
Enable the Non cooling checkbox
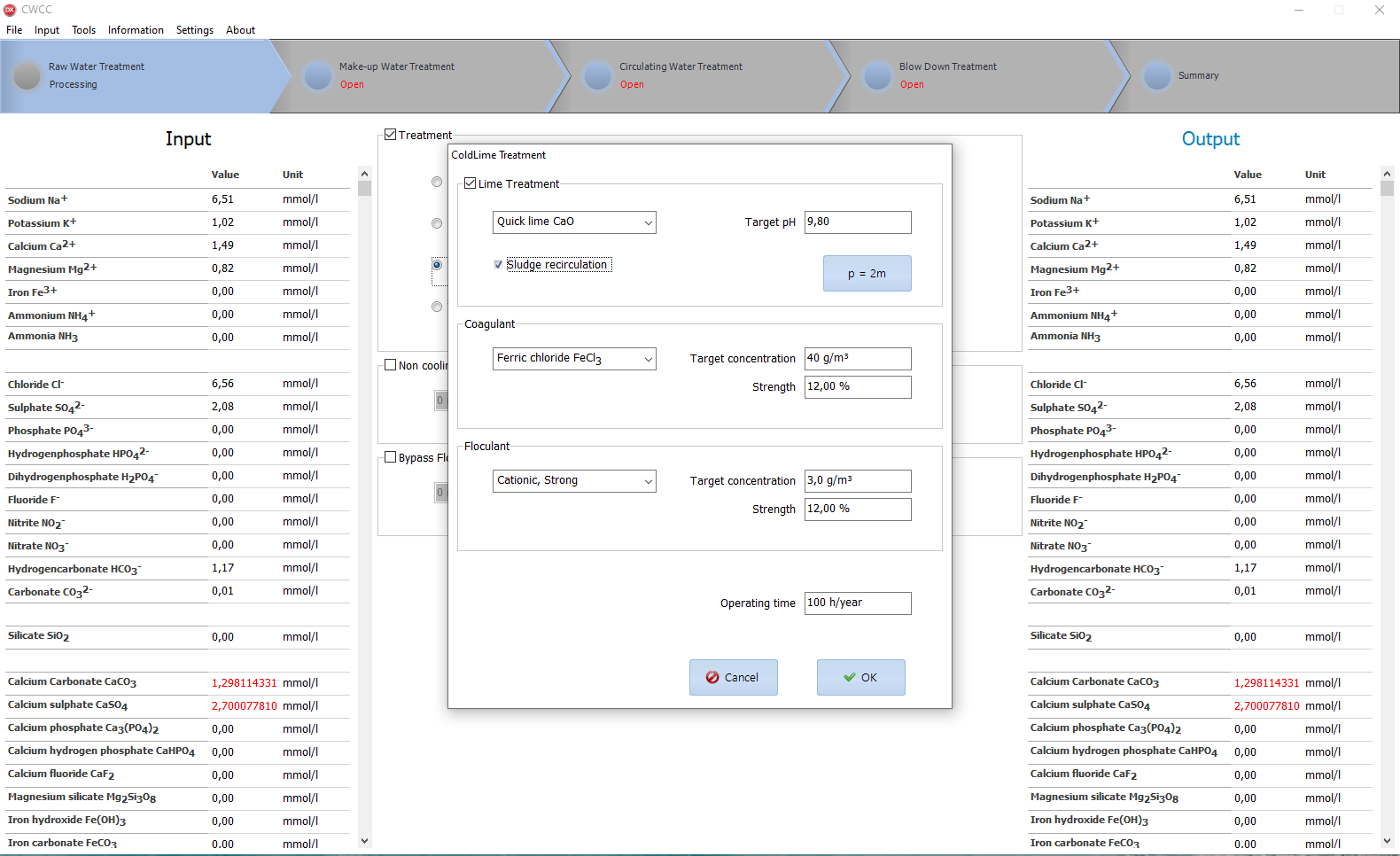(x=390, y=365)
